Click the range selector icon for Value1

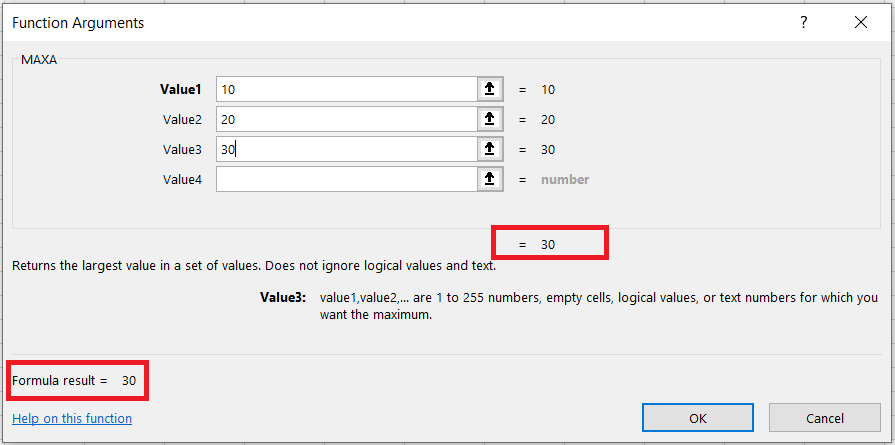point(489,89)
